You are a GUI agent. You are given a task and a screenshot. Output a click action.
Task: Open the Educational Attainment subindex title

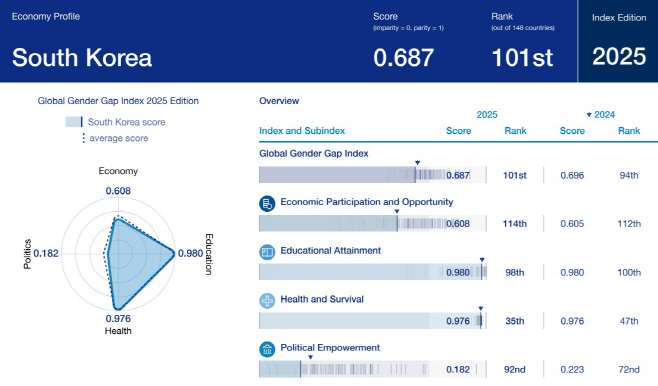click(x=330, y=250)
